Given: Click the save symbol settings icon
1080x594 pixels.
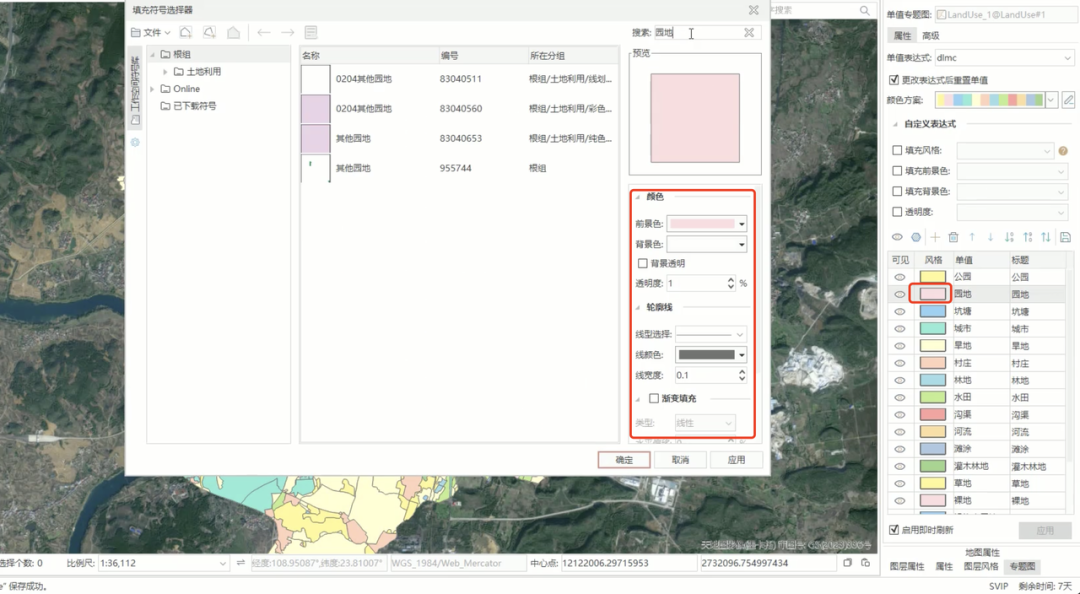Looking at the screenshot, I should (x=1066, y=237).
